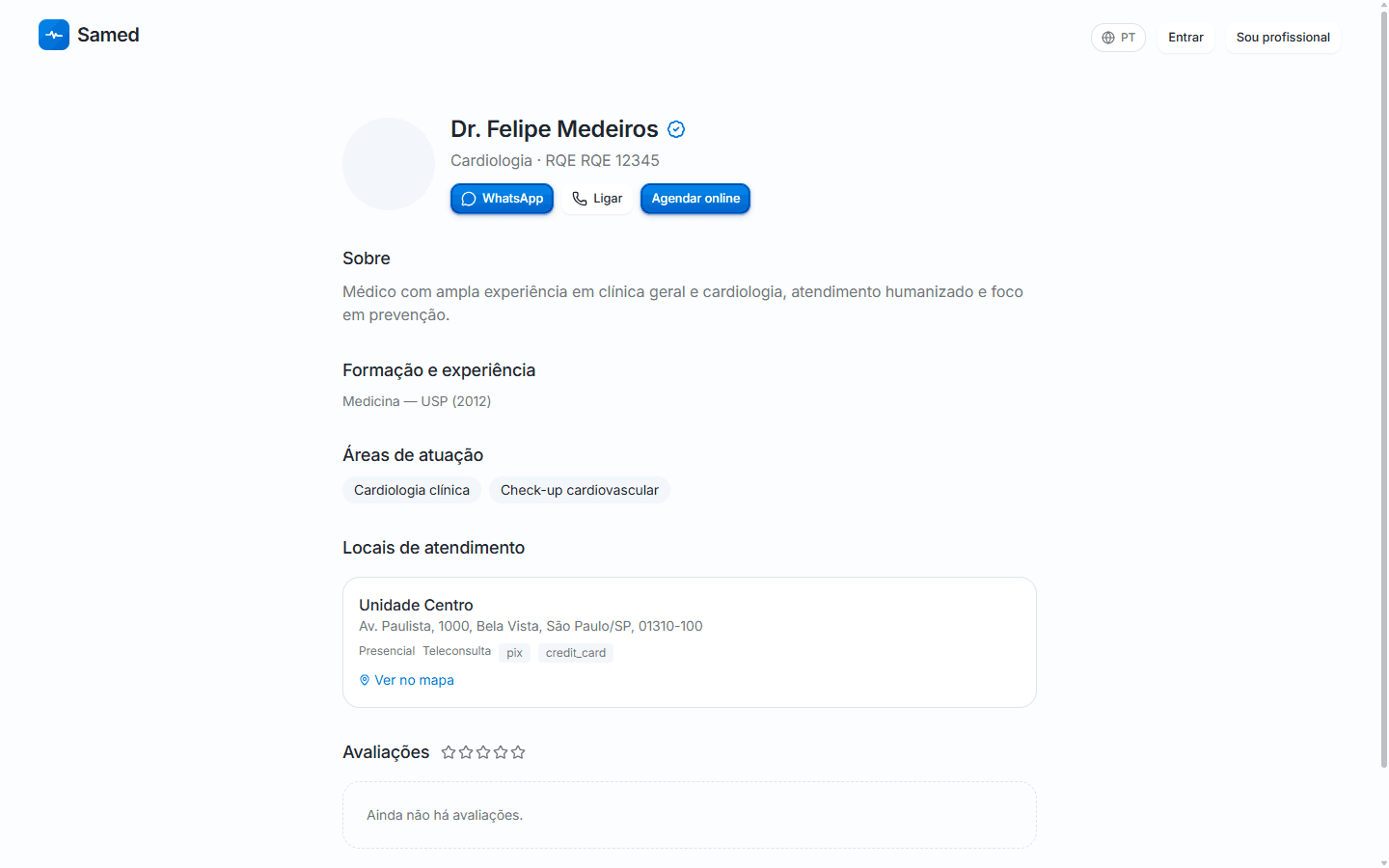Image resolution: width=1389 pixels, height=868 pixels.
Task: Click the Dr. Felipe Medeiros heading
Action: pyautogui.click(x=555, y=129)
